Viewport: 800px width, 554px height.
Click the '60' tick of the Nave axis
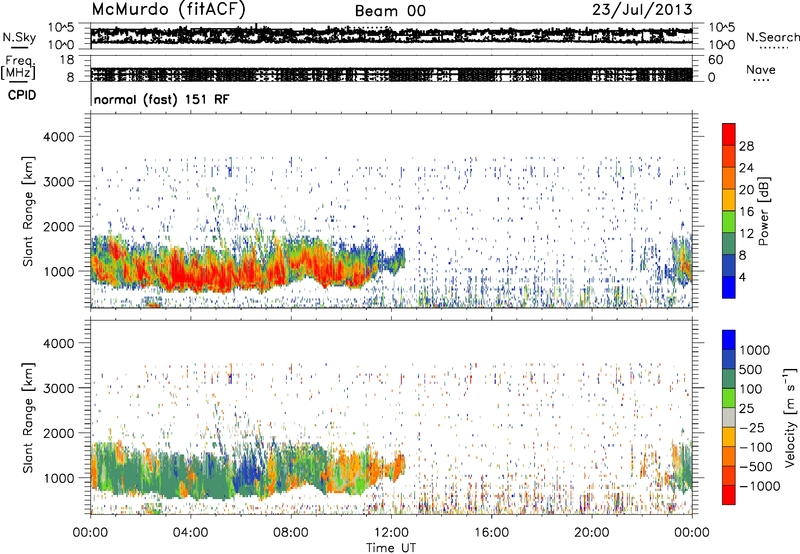tap(715, 60)
